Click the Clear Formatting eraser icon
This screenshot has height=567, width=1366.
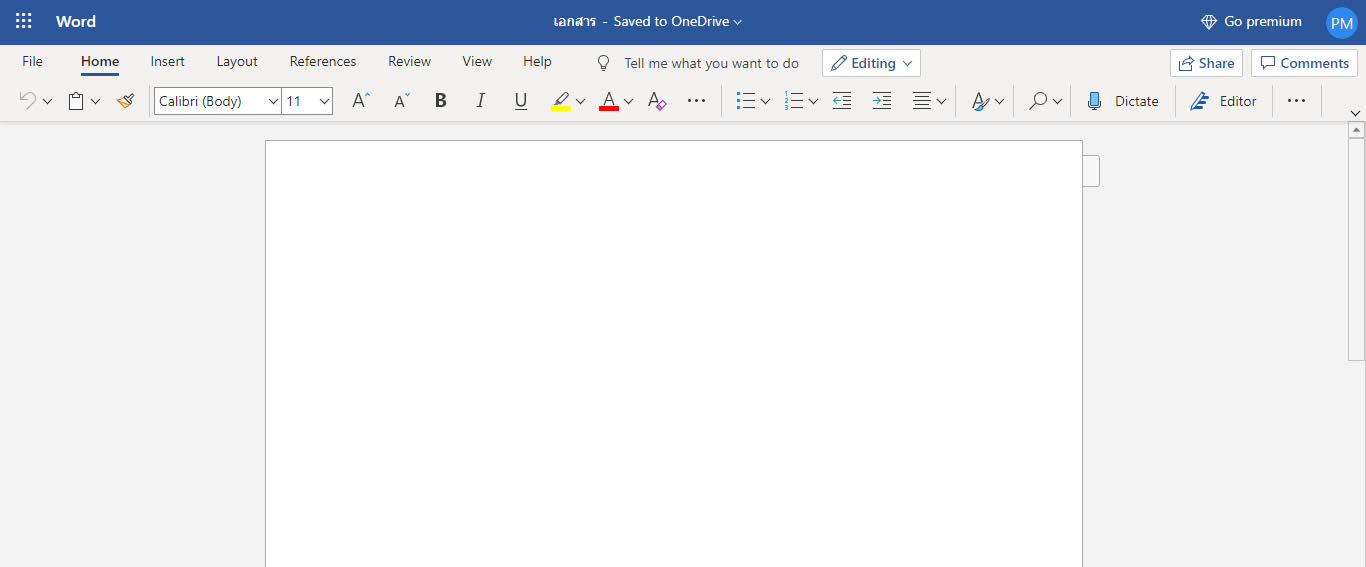(x=657, y=101)
